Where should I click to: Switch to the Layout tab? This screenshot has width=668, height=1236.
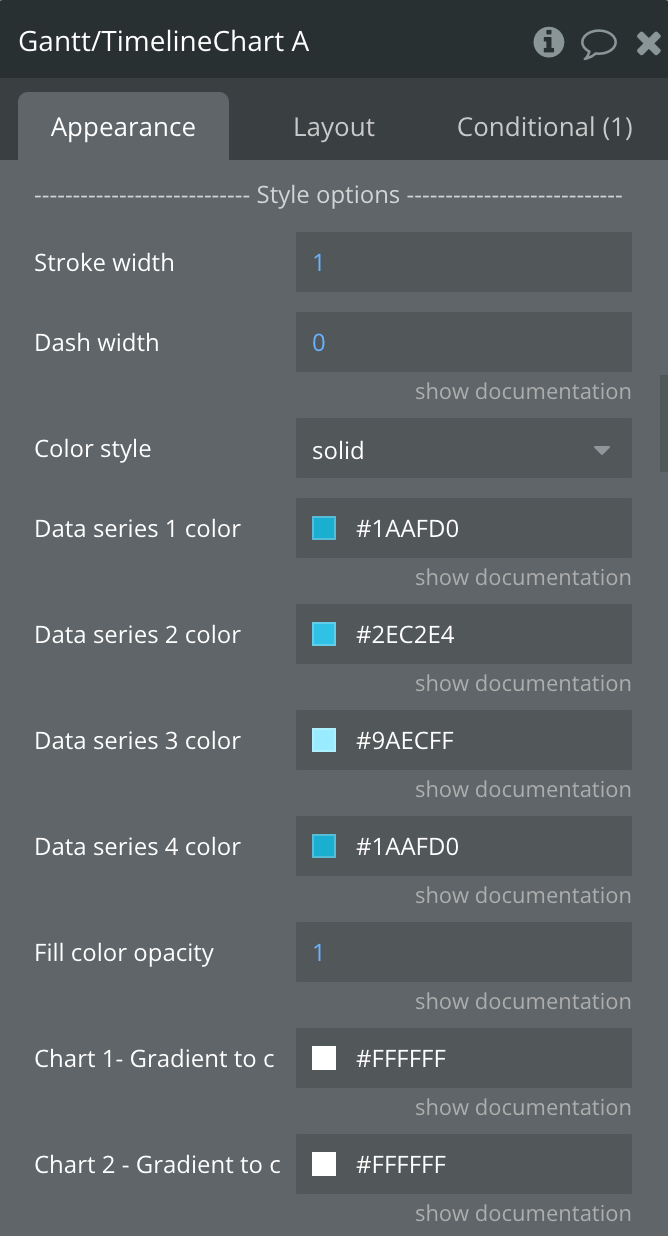click(x=334, y=127)
